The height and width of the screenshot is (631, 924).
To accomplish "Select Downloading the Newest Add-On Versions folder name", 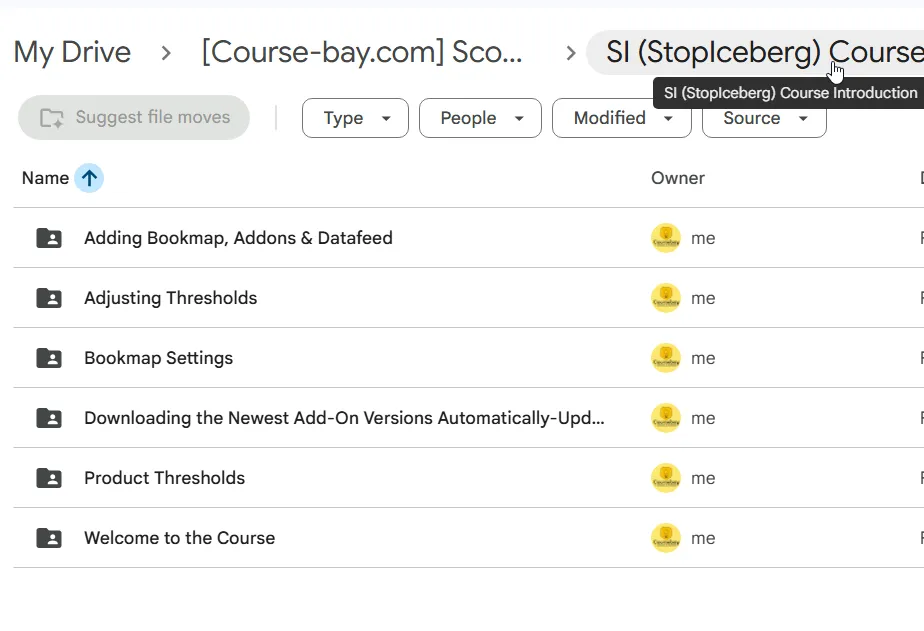I will (344, 418).
